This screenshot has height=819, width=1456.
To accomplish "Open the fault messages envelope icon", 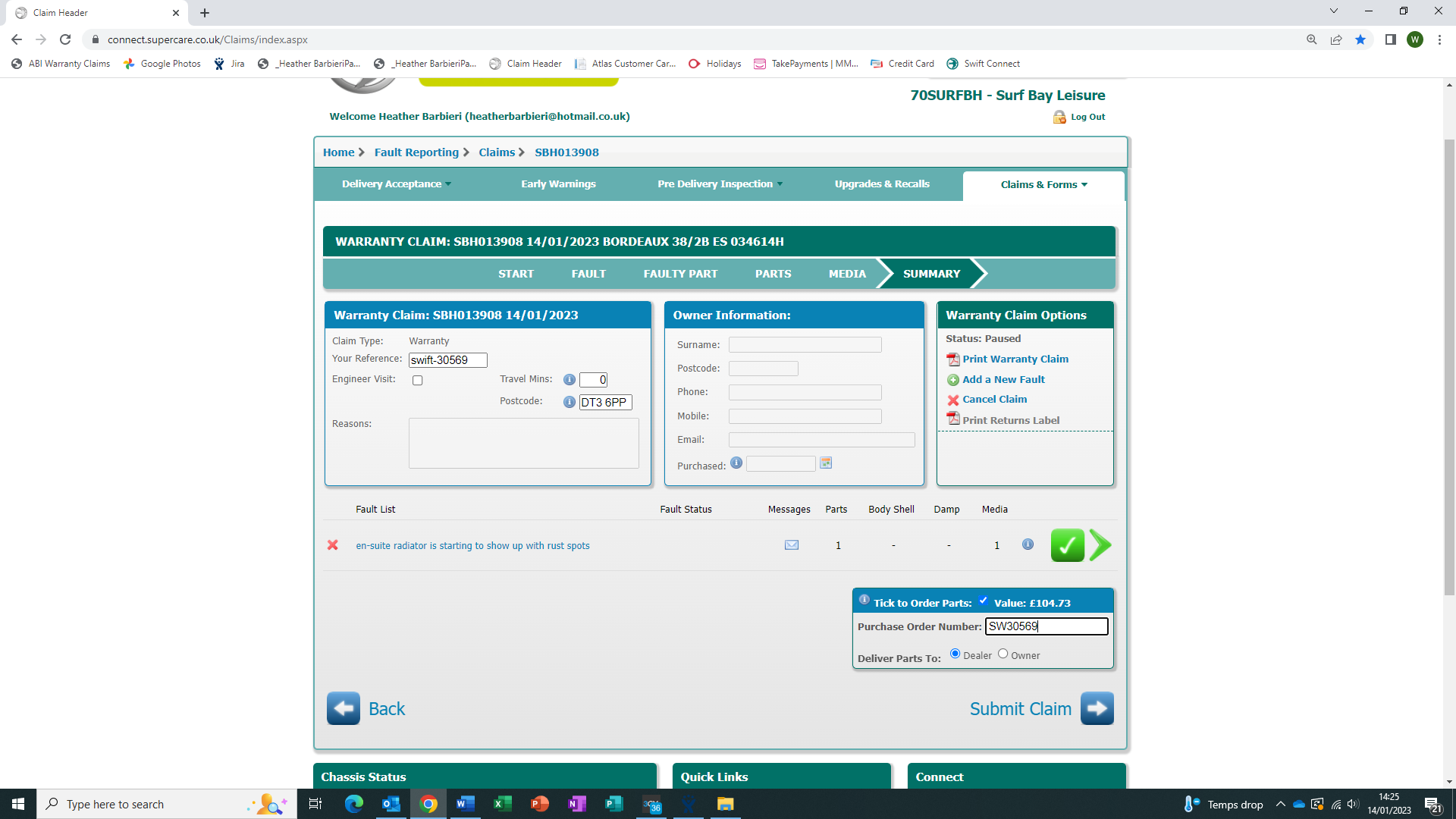I will coord(791,545).
